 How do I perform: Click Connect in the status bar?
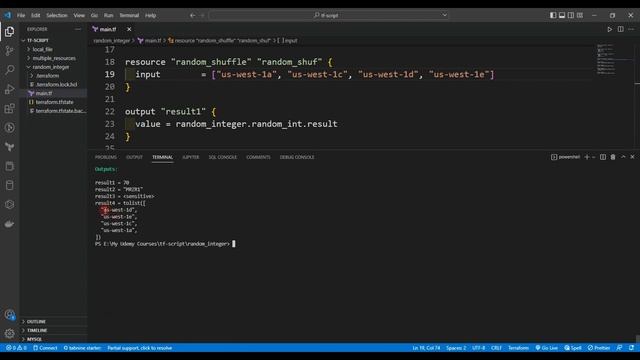(45, 348)
